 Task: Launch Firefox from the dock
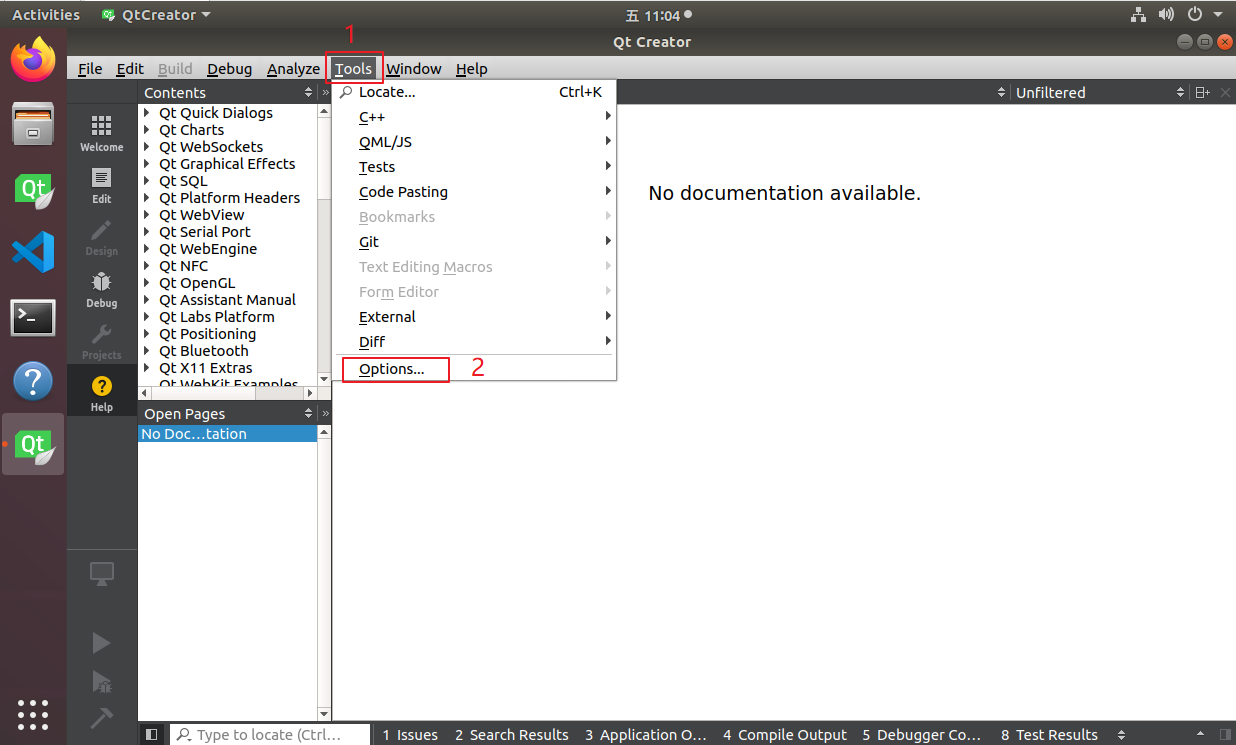[x=33, y=59]
